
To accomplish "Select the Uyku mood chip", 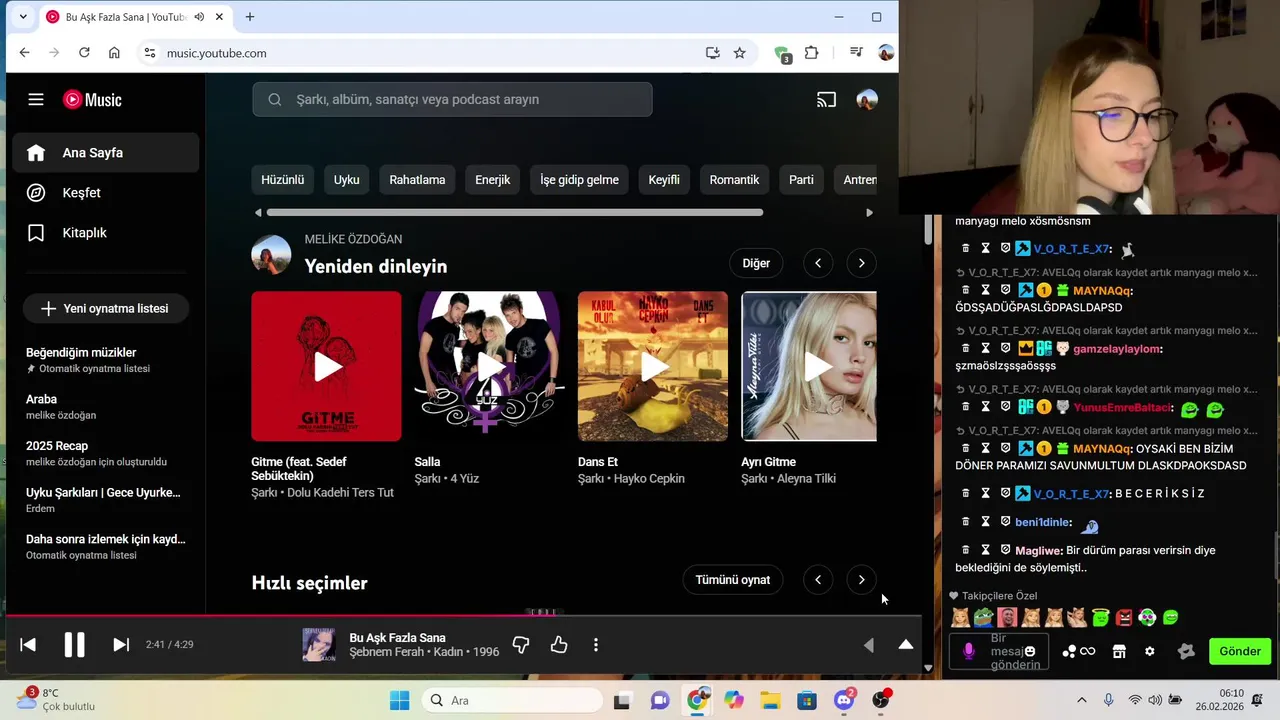I will pyautogui.click(x=346, y=180).
